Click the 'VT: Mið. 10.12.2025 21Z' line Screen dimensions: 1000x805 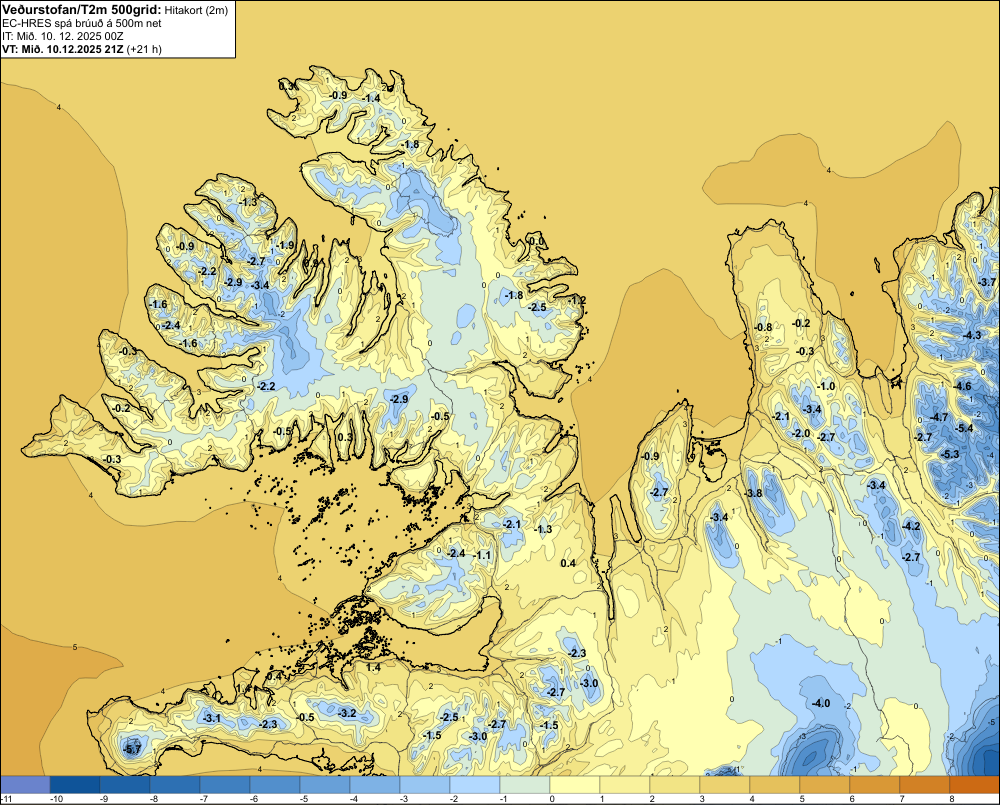[x=63, y=49]
